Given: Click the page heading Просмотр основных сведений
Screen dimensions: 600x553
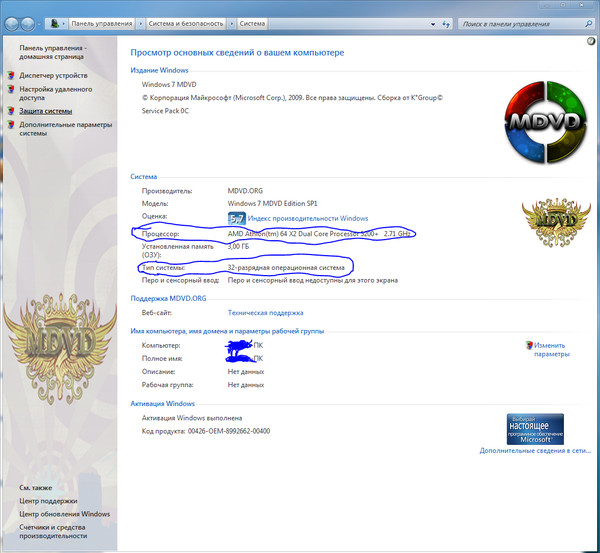Looking at the screenshot, I should click(237, 52).
